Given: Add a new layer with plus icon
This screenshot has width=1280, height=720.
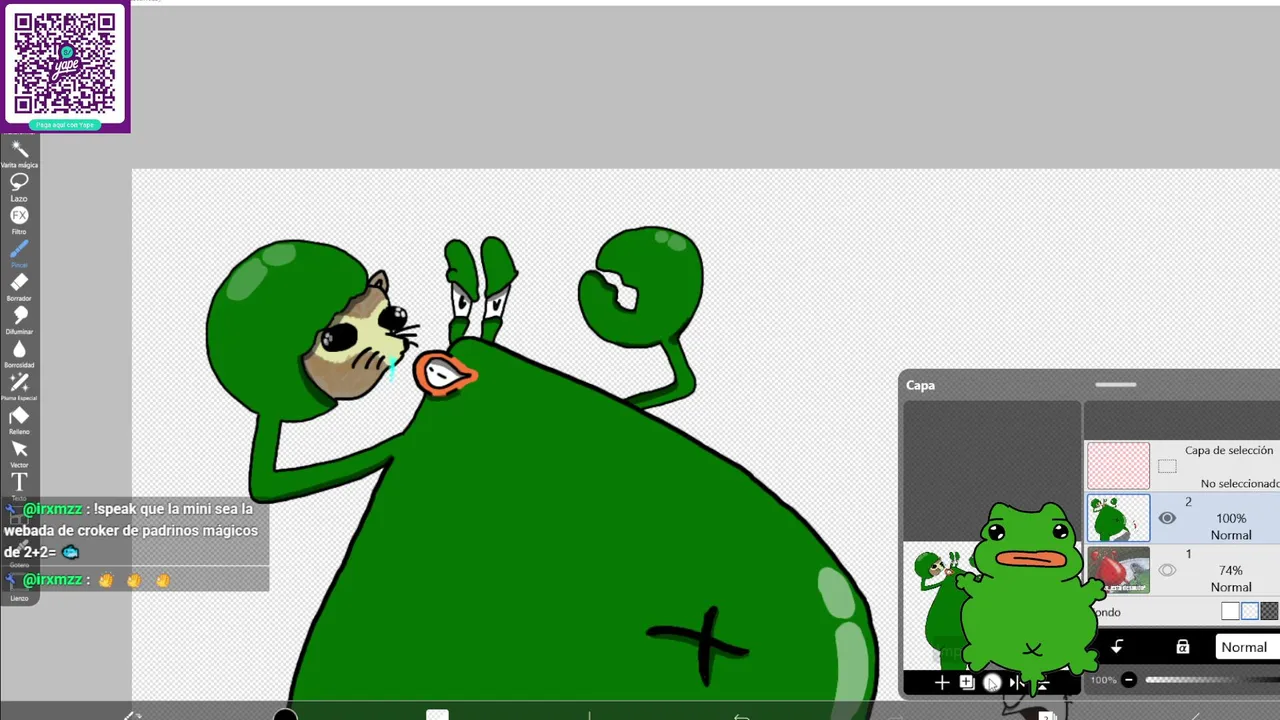Looking at the screenshot, I should [941, 683].
